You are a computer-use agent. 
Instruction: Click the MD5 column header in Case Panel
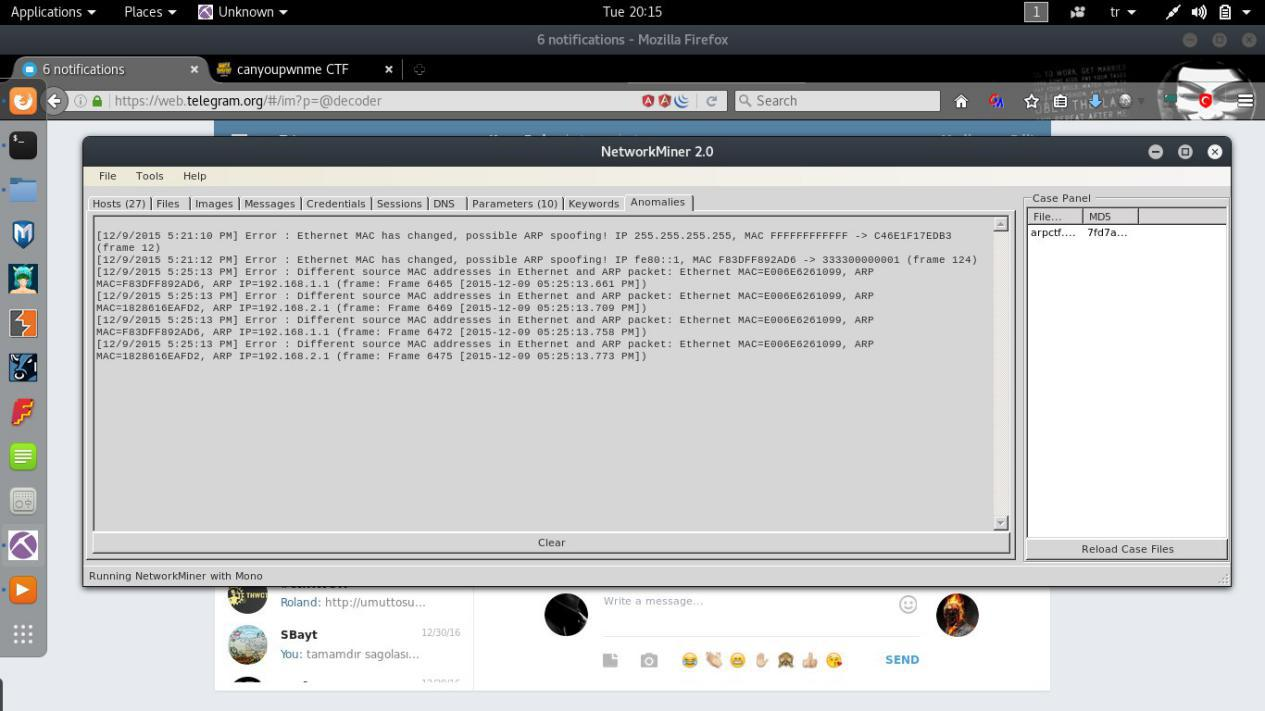[1110, 216]
